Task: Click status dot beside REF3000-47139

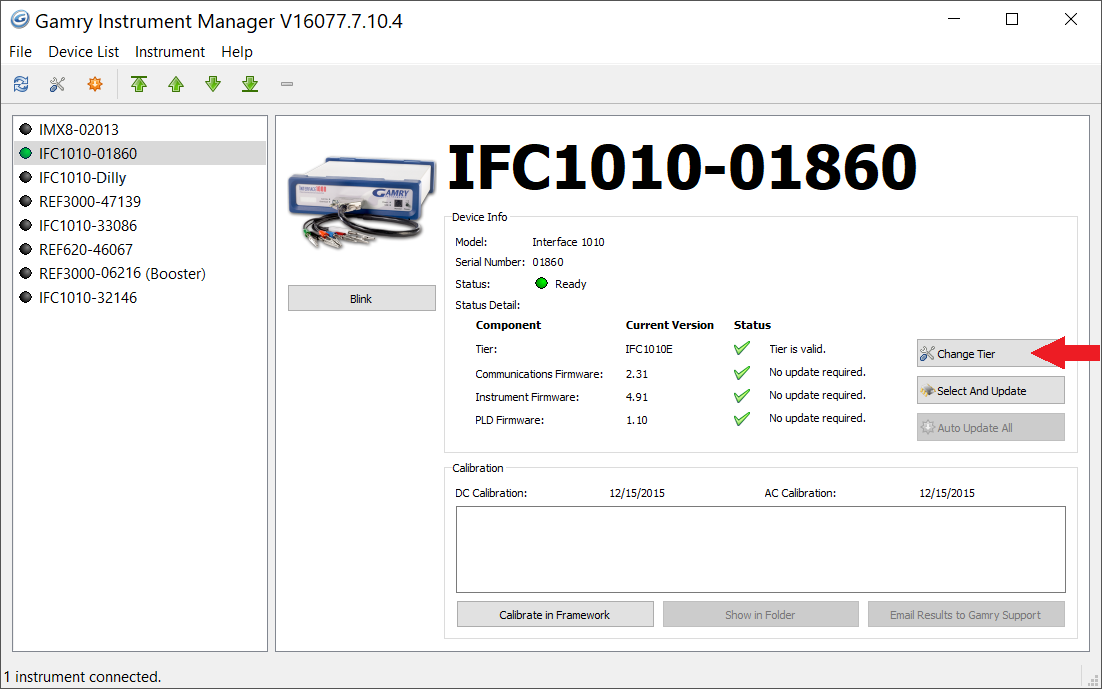Action: pyautogui.click(x=26, y=201)
